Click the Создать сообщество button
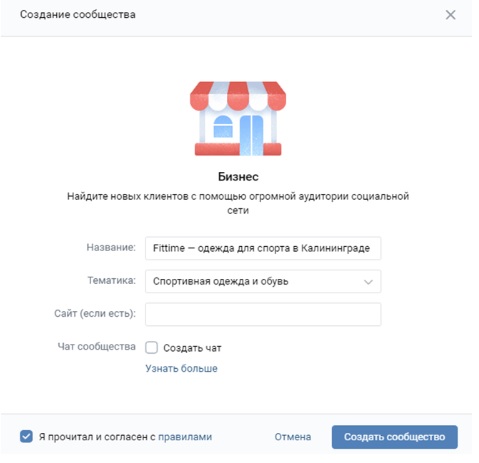Image resolution: width=479 pixels, height=463 pixels. pos(395,437)
